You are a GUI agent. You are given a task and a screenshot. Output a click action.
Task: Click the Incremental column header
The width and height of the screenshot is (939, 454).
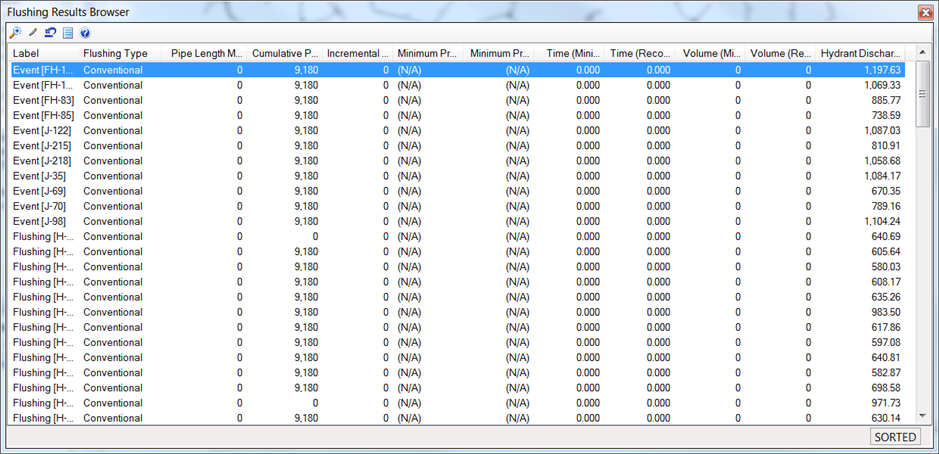tap(358, 53)
